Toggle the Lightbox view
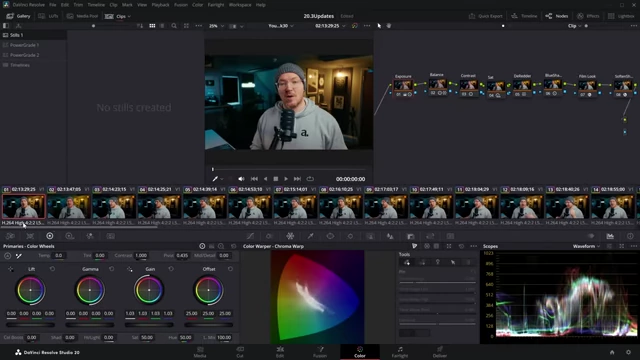Viewport: 640px width, 360px height. click(621, 16)
